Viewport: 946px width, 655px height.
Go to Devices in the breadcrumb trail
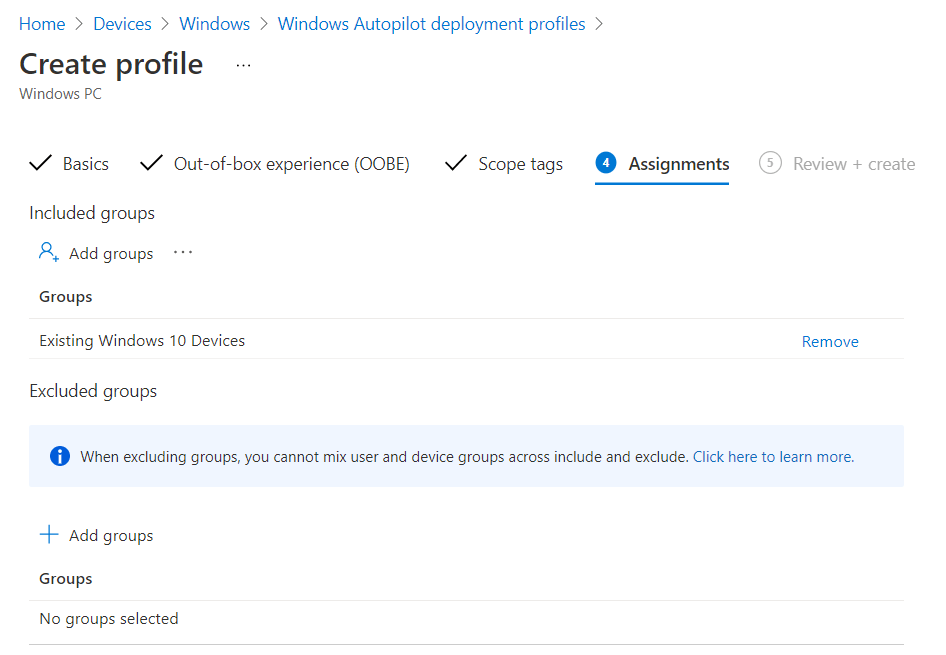tap(122, 23)
